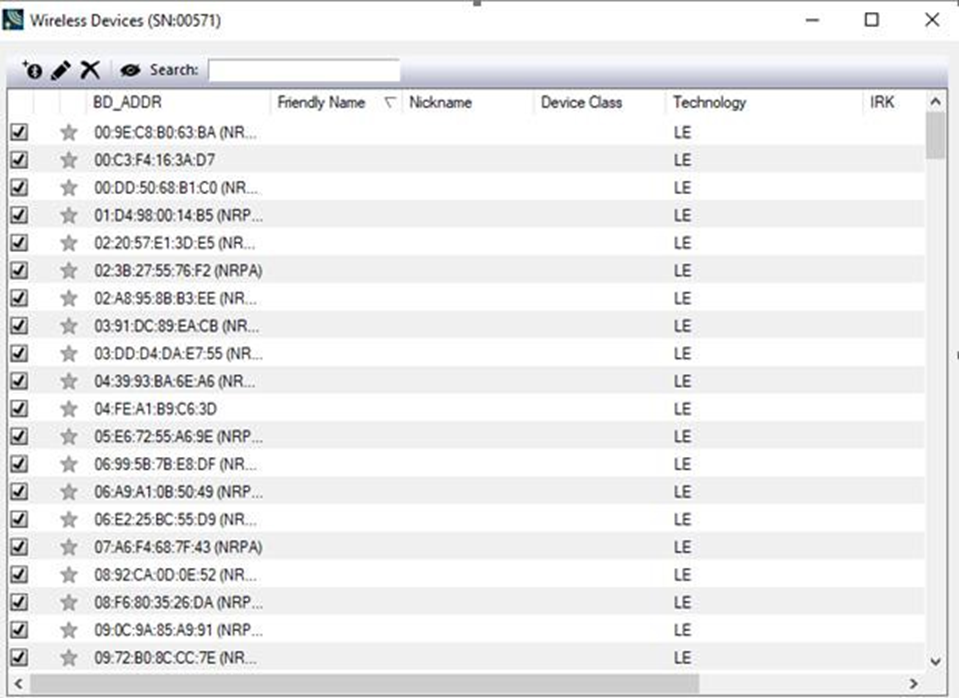
Task: Click the LE technology cell for 00:C3:F4:16:3A:D7
Action: pos(683,160)
